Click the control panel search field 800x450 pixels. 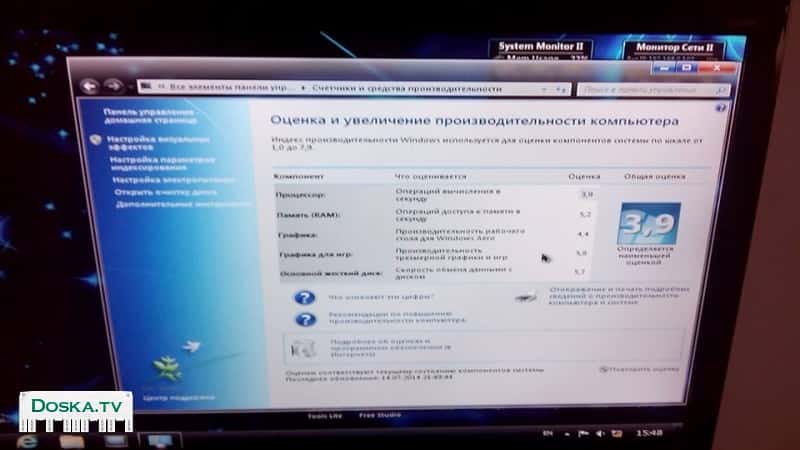coord(650,90)
